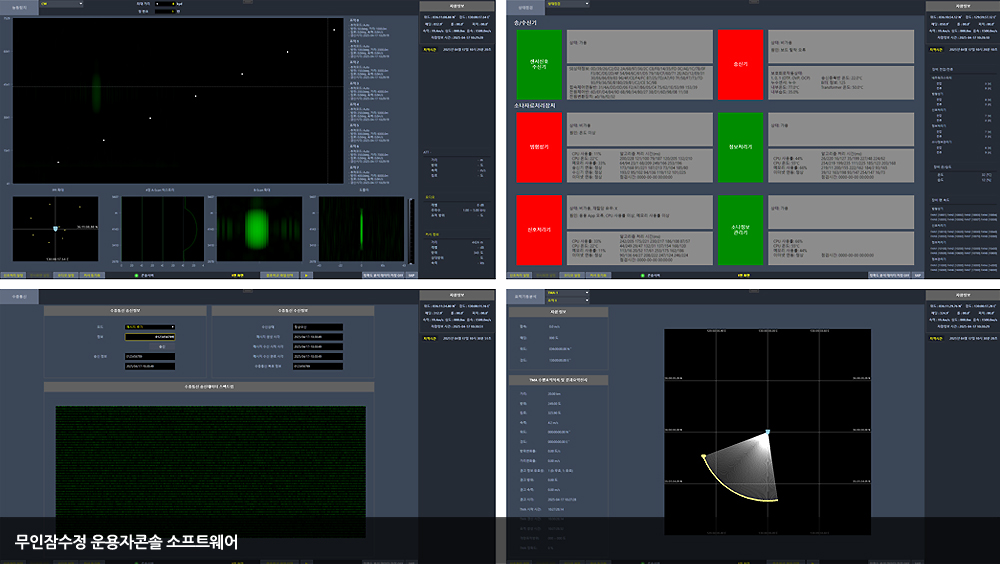1000x564 pixels.
Task: Click the own-ship info header in sonar detection panel
Action: tap(457, 6)
